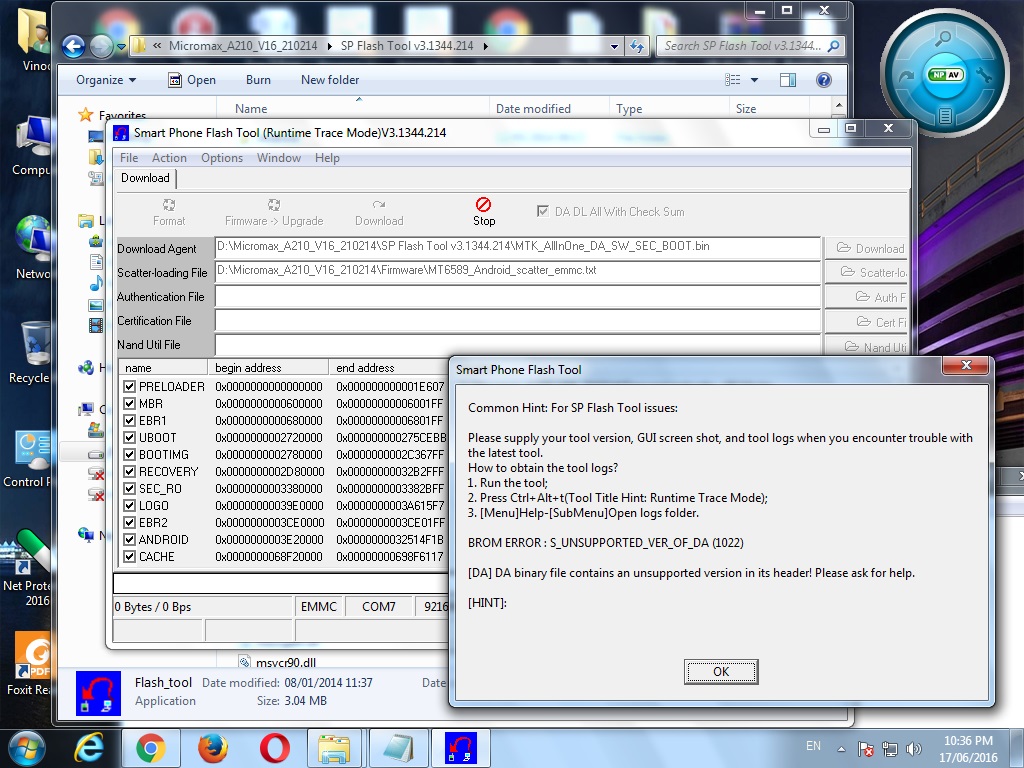Click OK in the BROM error dialog

coord(721,671)
